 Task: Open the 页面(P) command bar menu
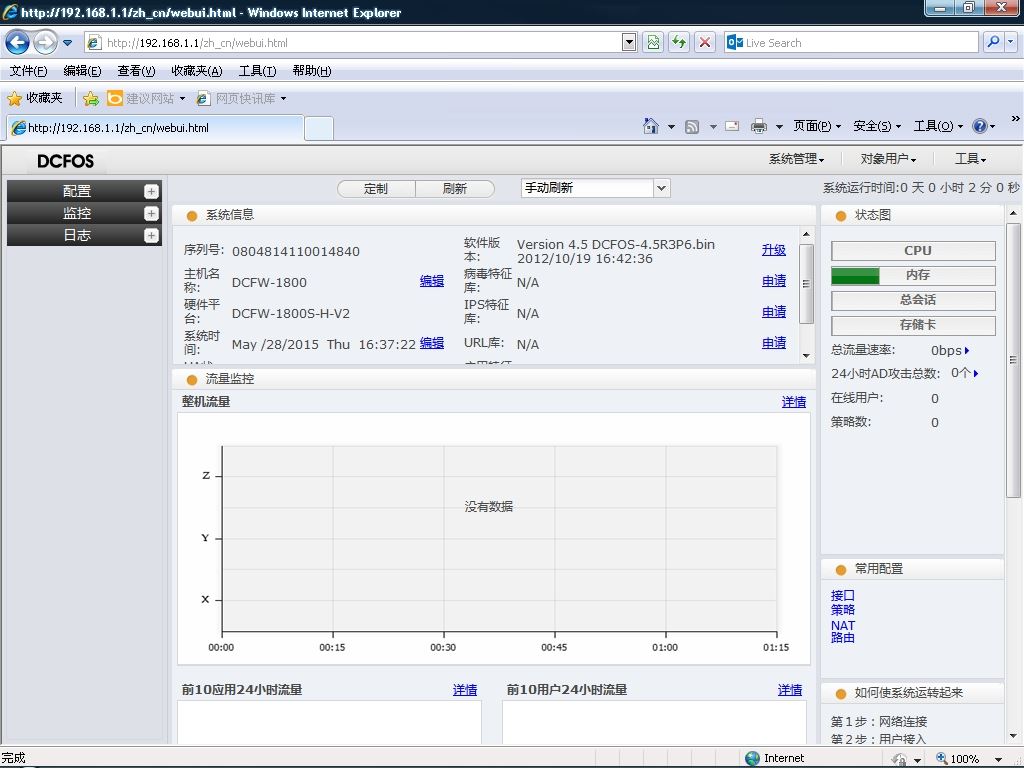click(817, 126)
